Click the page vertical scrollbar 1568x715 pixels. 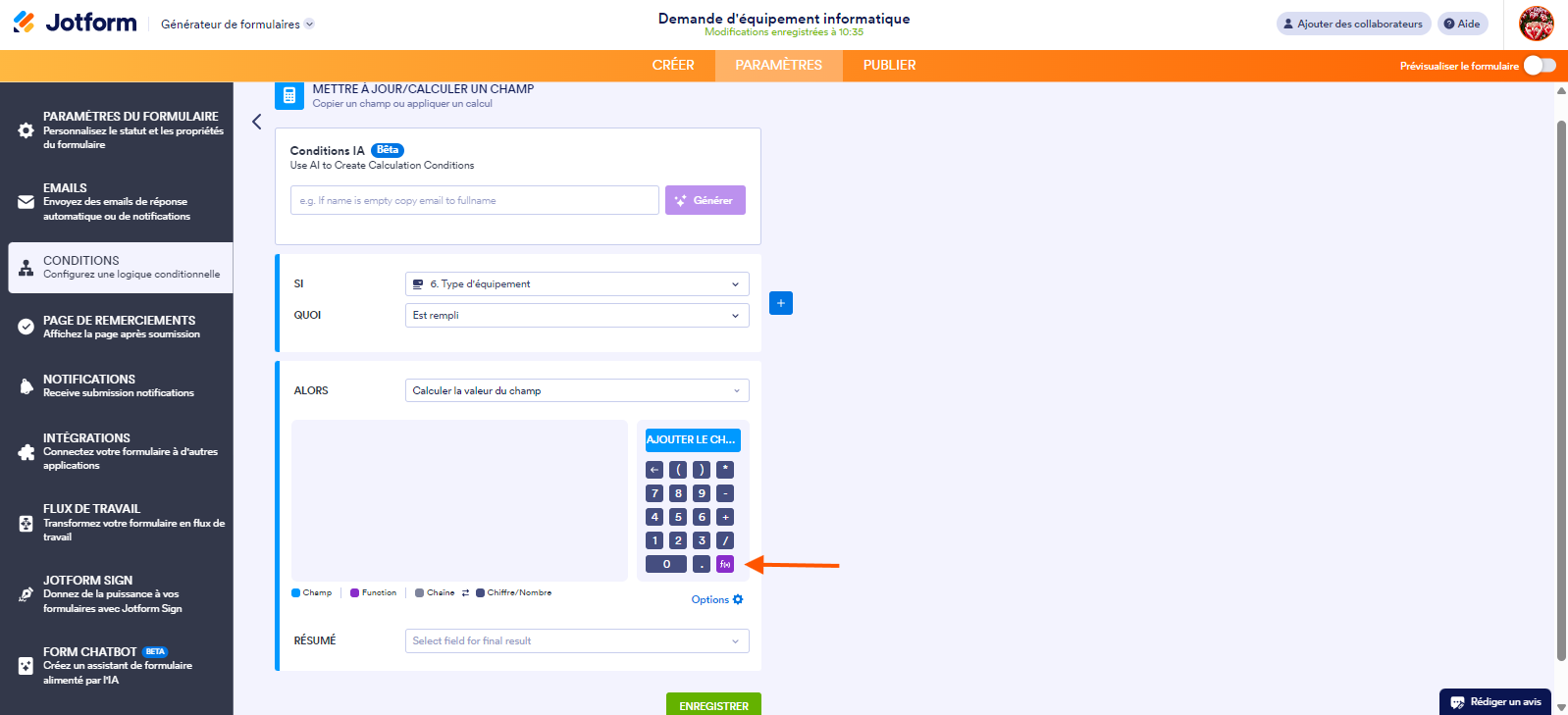pos(1561,390)
